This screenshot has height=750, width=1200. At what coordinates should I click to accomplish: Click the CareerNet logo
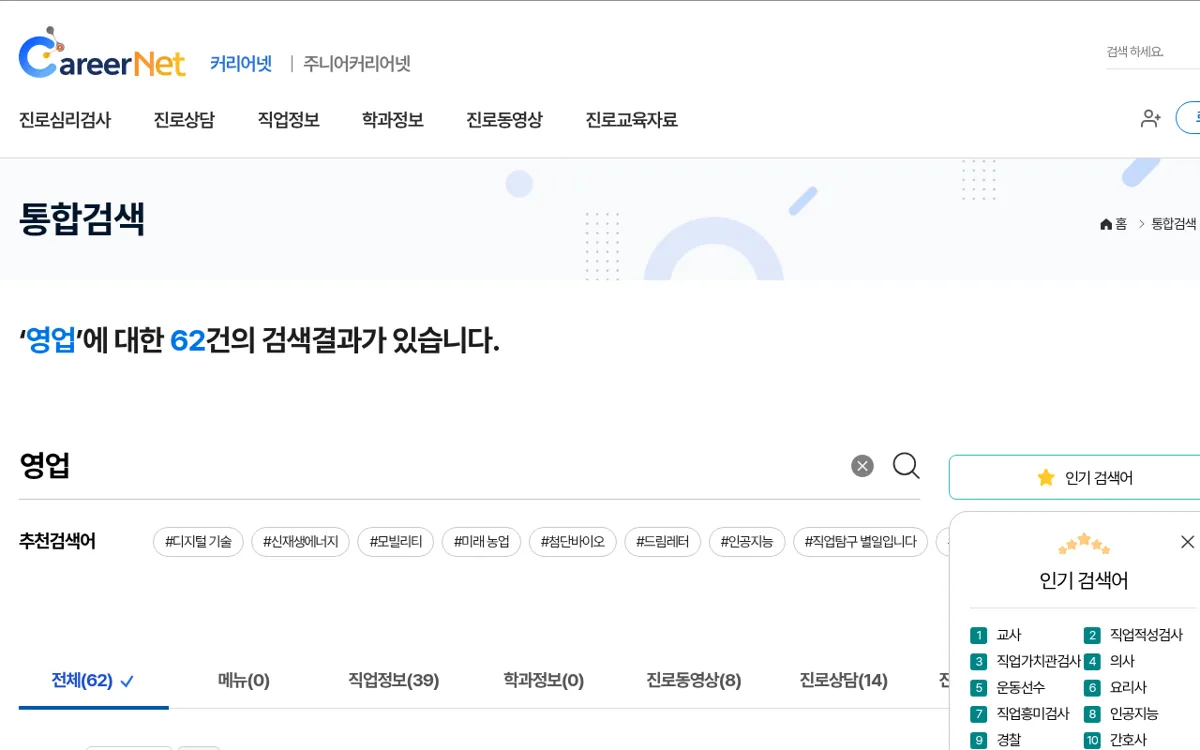coord(102,54)
